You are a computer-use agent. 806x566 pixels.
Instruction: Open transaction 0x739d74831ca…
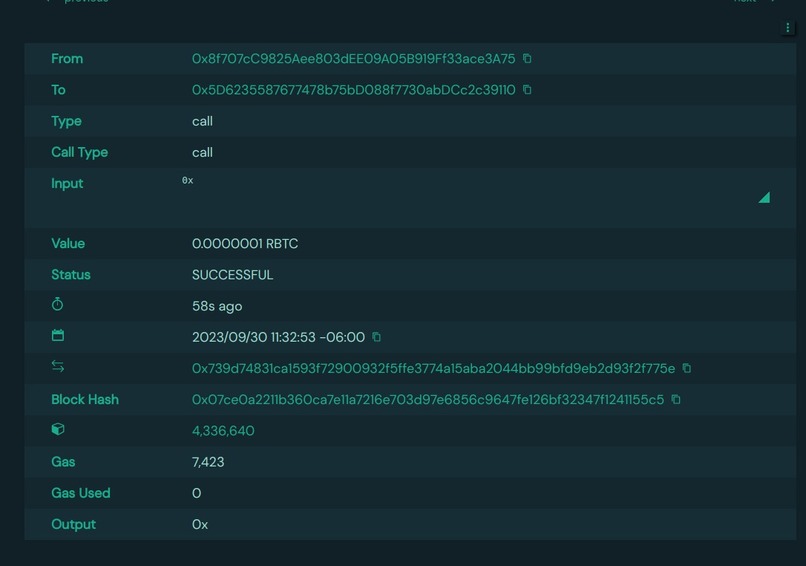coord(433,369)
